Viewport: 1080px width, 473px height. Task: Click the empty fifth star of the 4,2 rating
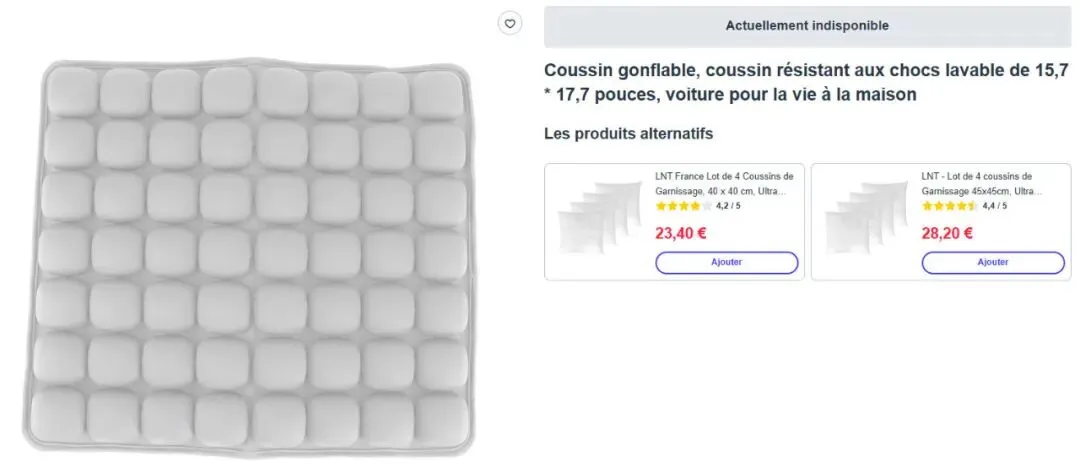pyautogui.click(x=707, y=206)
